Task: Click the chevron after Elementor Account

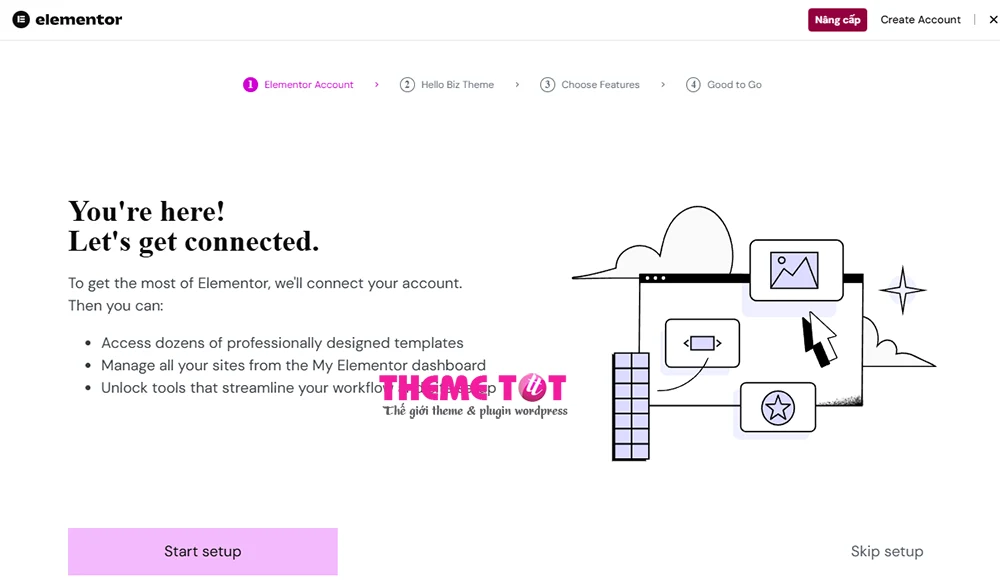Action: [x=375, y=84]
